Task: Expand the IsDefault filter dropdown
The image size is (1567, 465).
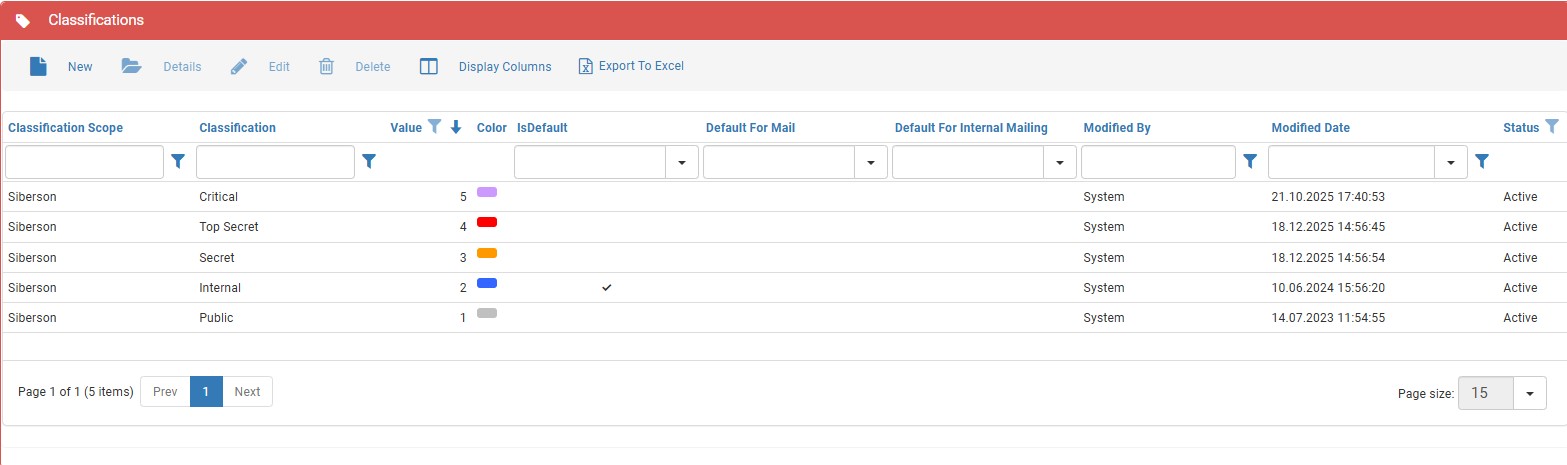Action: coord(682,162)
